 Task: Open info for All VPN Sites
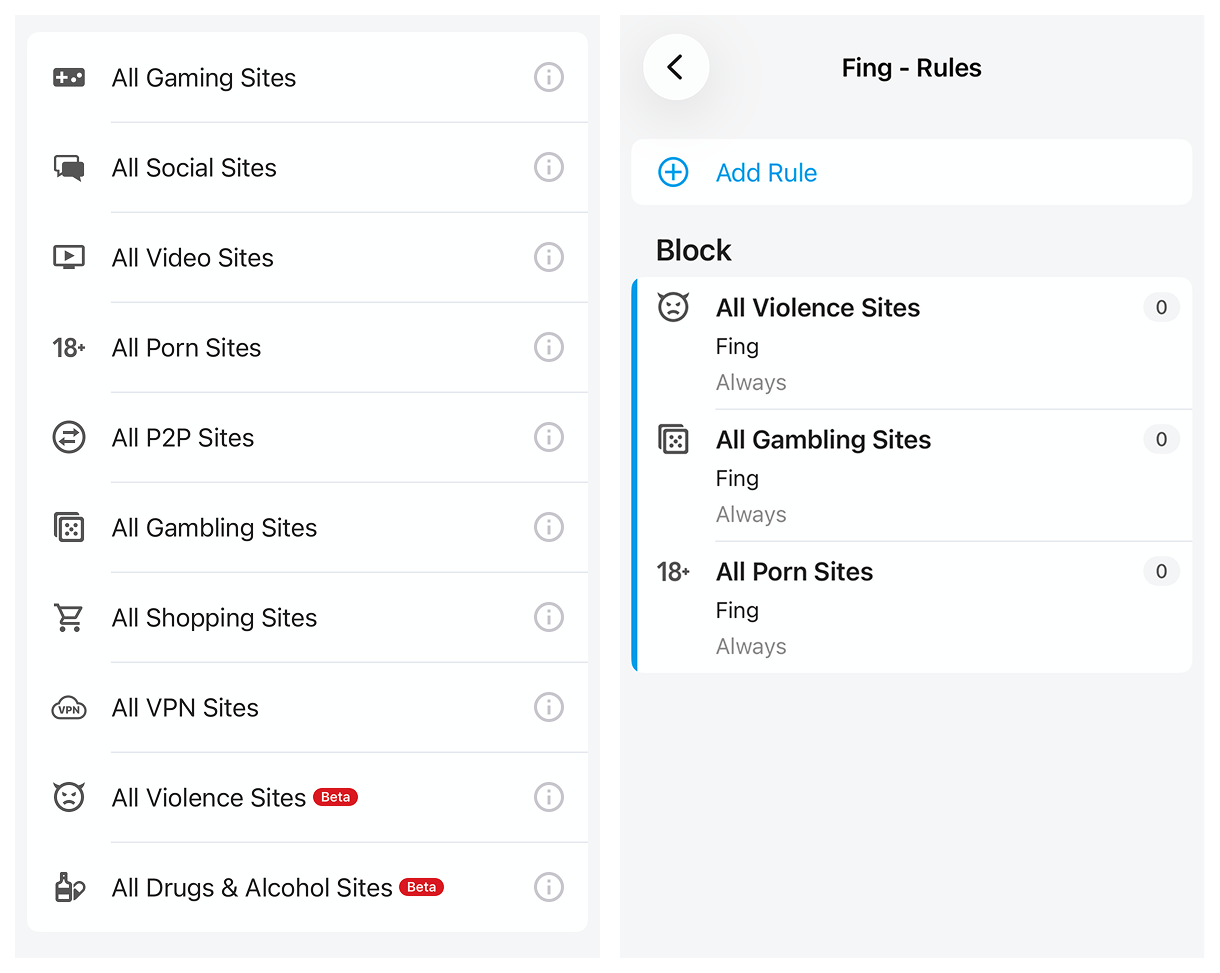click(548, 707)
